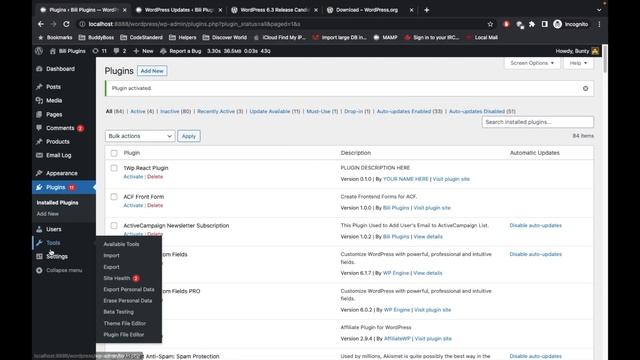Viewport: 640px width, 360px height.
Task: Focus the Search installed plugins field
Action: (538, 122)
